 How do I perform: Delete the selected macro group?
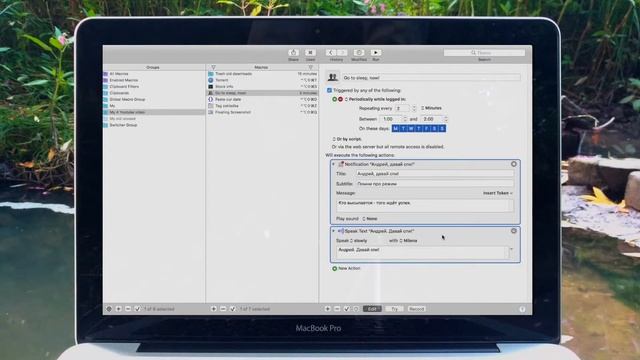(x=128, y=309)
